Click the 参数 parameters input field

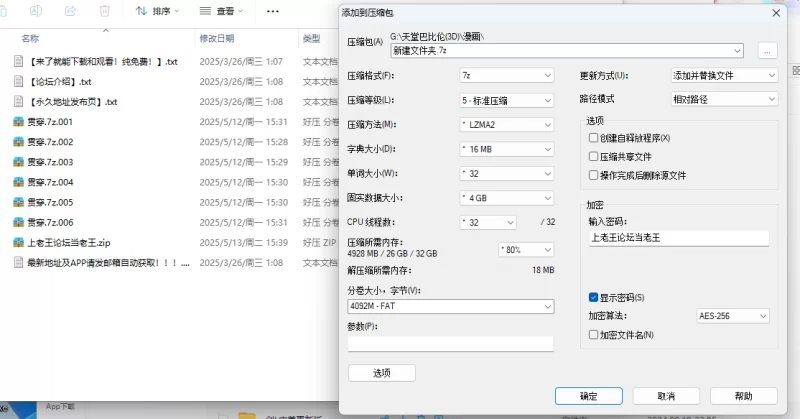point(451,343)
